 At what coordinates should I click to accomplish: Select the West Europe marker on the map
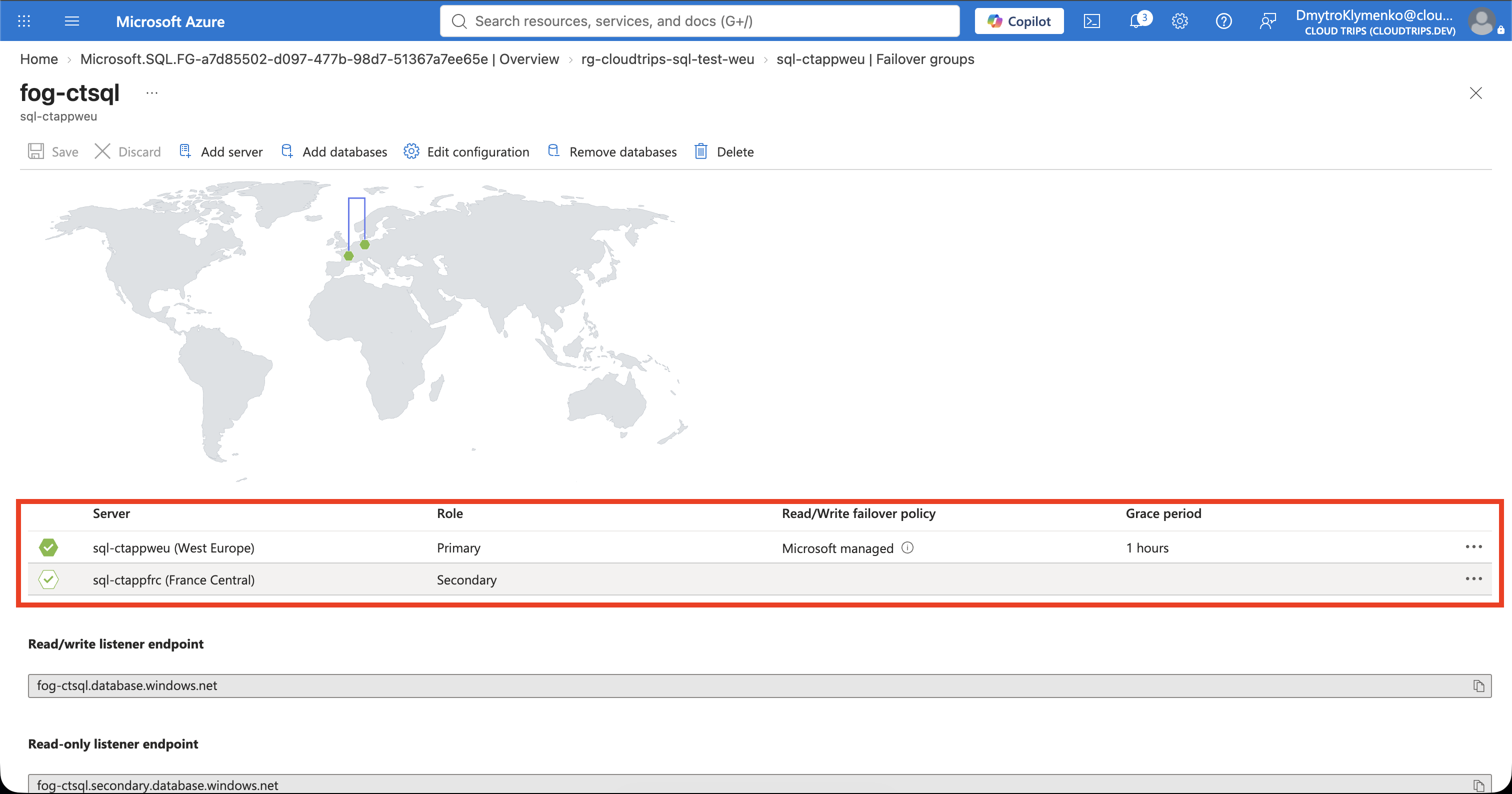point(364,244)
